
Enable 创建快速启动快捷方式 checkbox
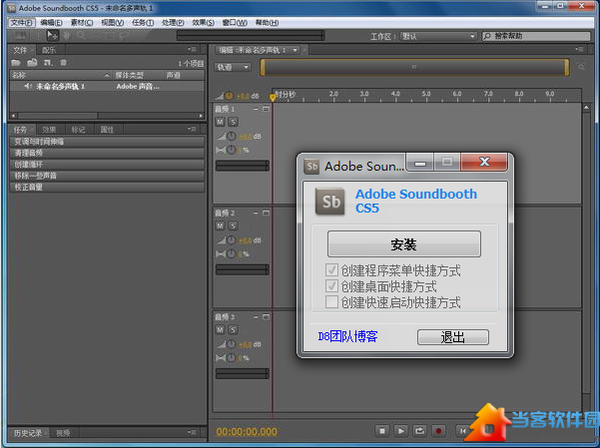pyautogui.click(x=333, y=302)
